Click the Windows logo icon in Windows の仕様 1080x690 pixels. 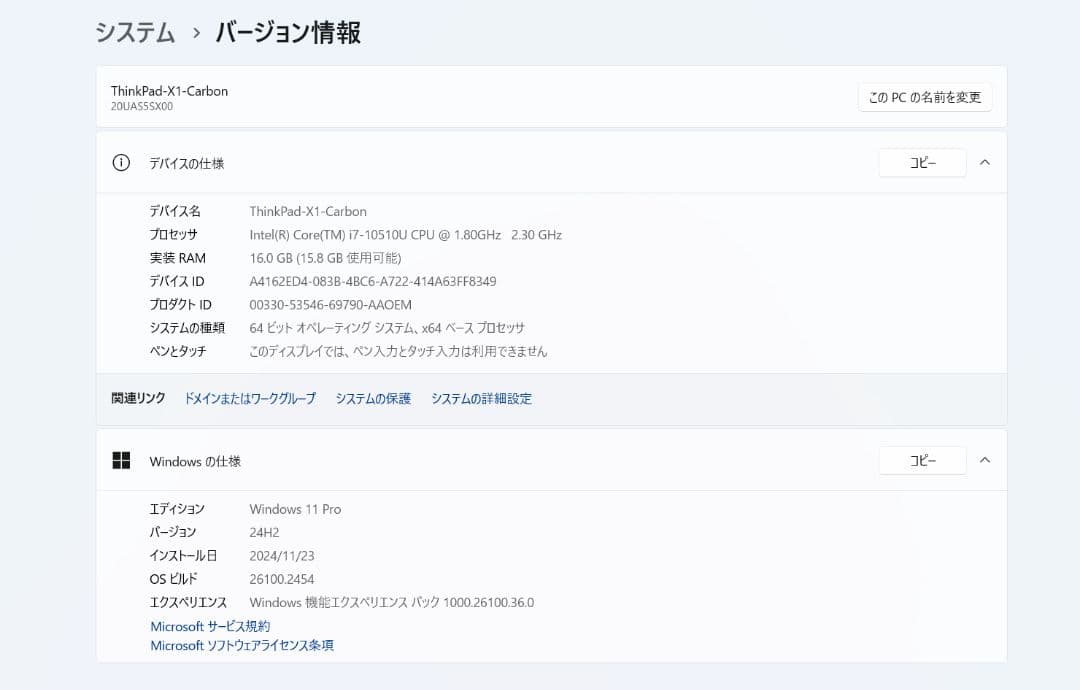[122, 461]
